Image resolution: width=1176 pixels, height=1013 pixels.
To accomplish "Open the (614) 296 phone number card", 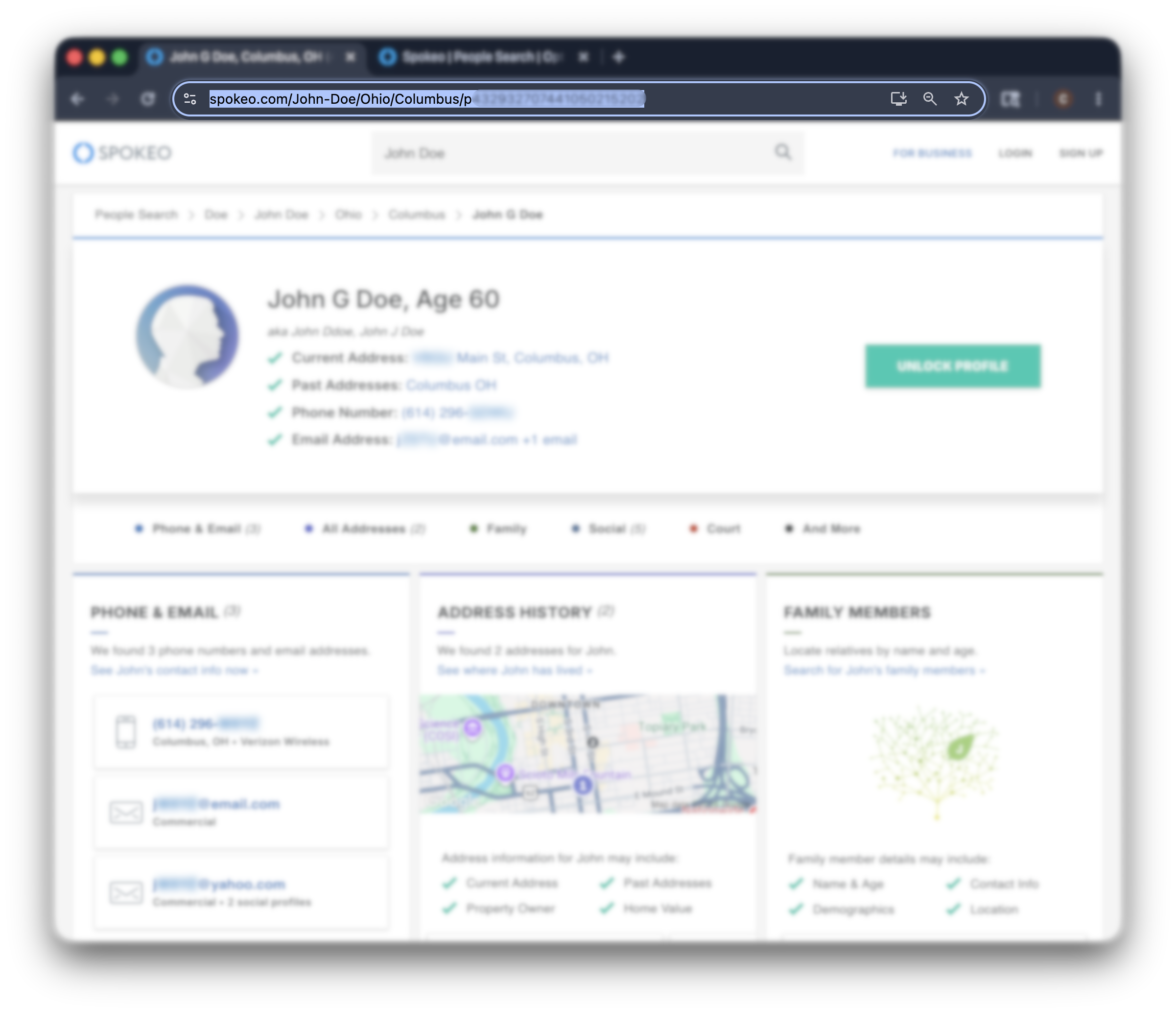I will tap(242, 732).
